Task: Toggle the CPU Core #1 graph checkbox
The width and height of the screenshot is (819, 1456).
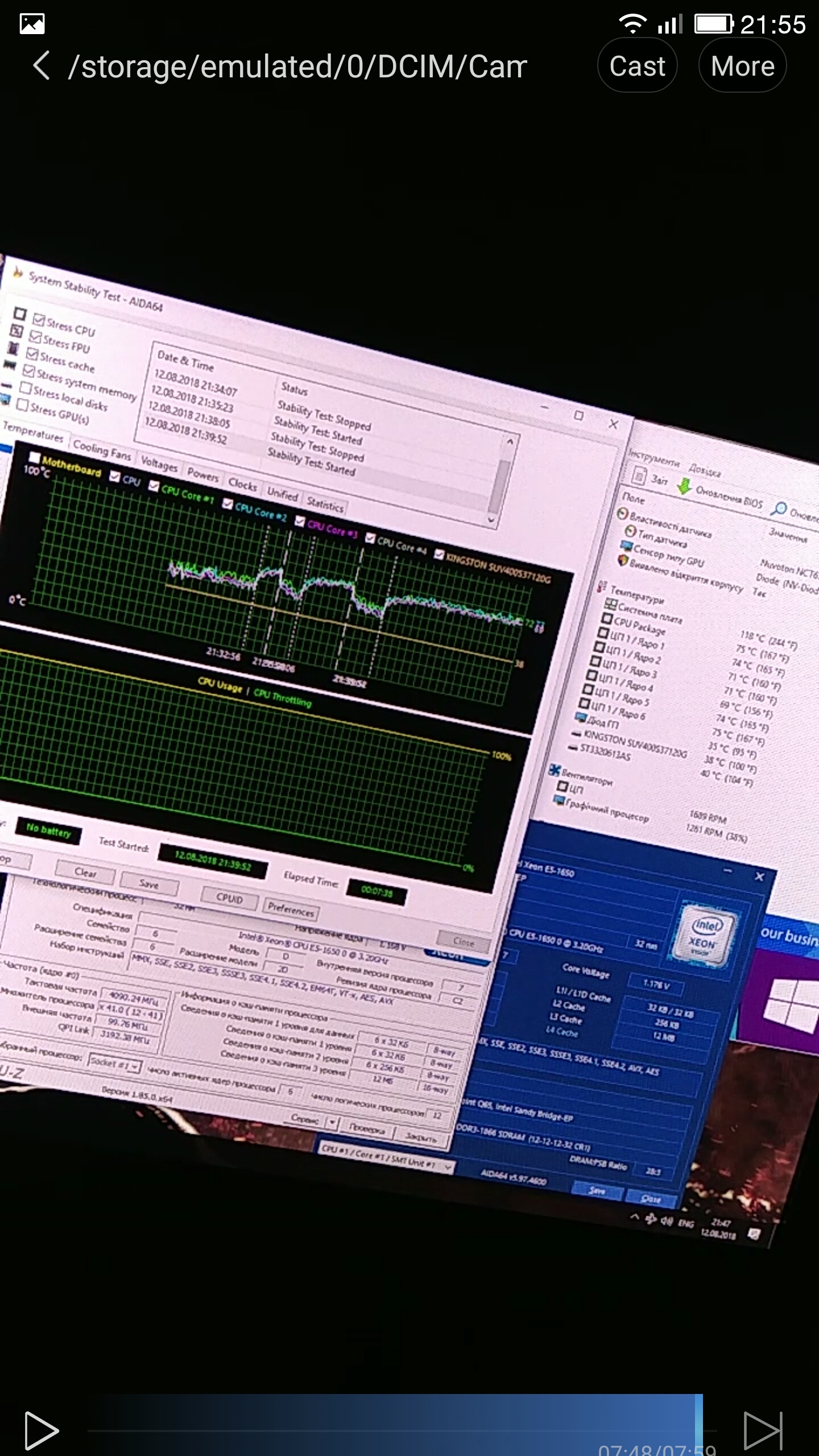Action: (154, 486)
